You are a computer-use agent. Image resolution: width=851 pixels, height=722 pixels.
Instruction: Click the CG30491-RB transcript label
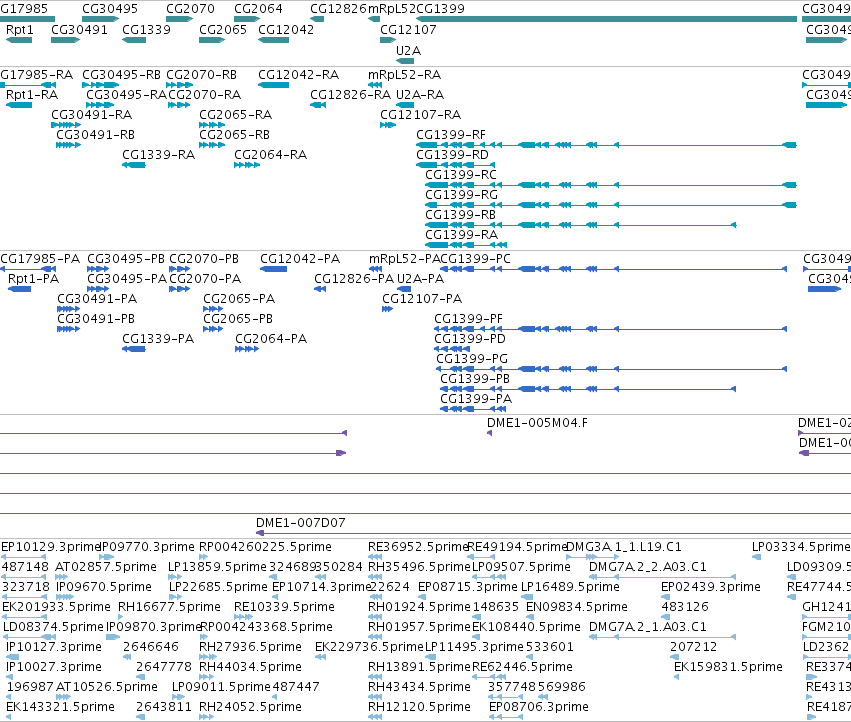point(96,135)
